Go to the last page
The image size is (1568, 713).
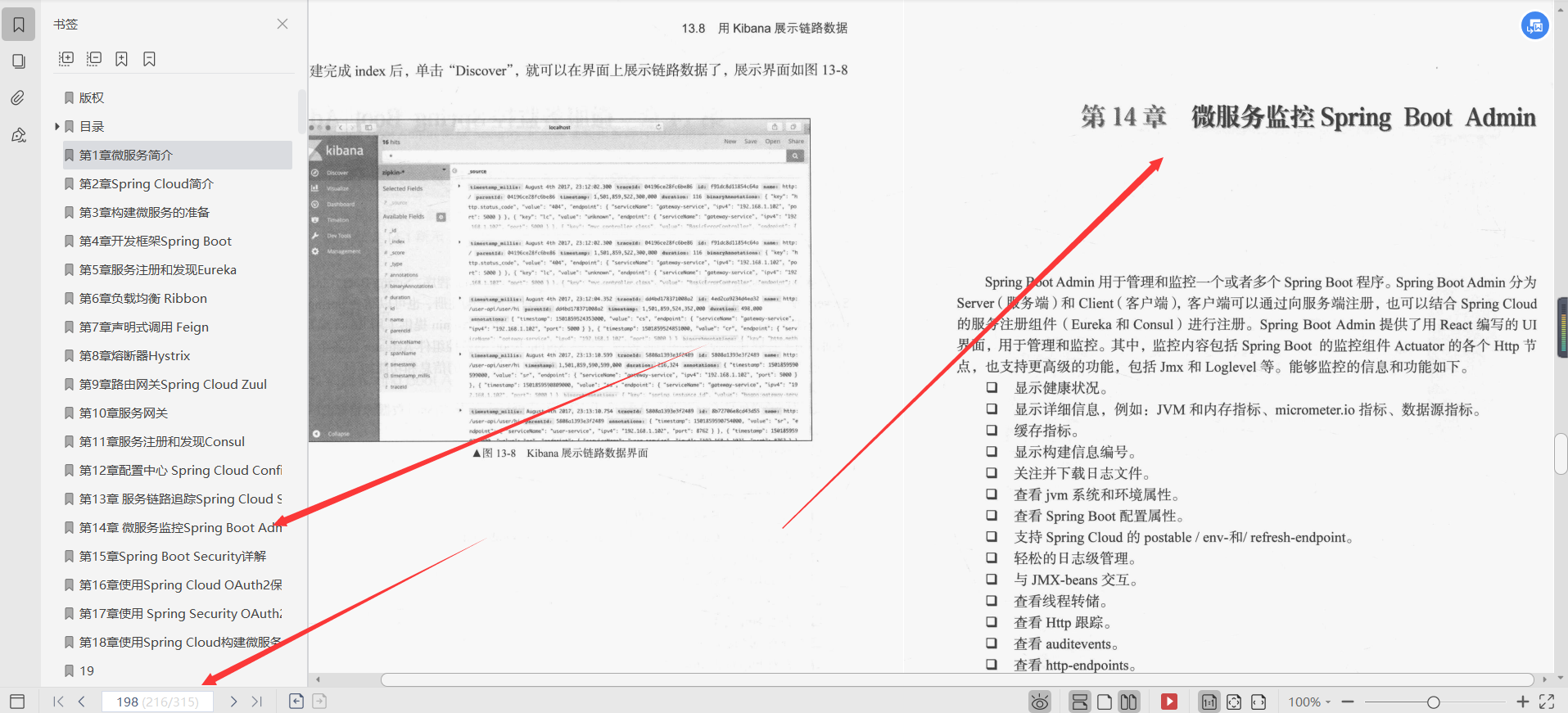(257, 702)
